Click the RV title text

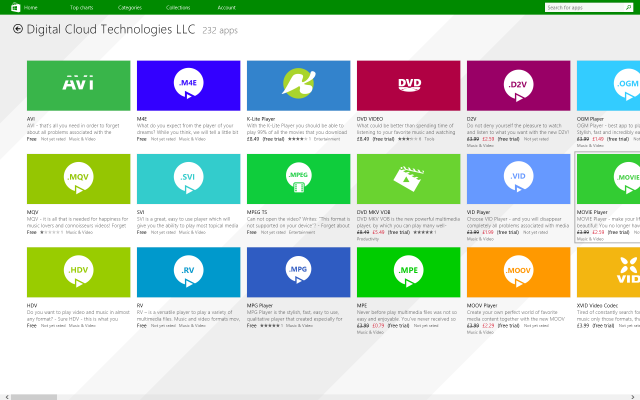[x=140, y=305]
